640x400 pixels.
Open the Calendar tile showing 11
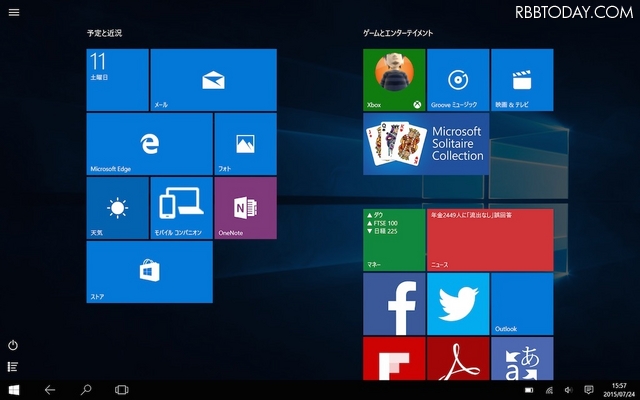click(x=118, y=80)
